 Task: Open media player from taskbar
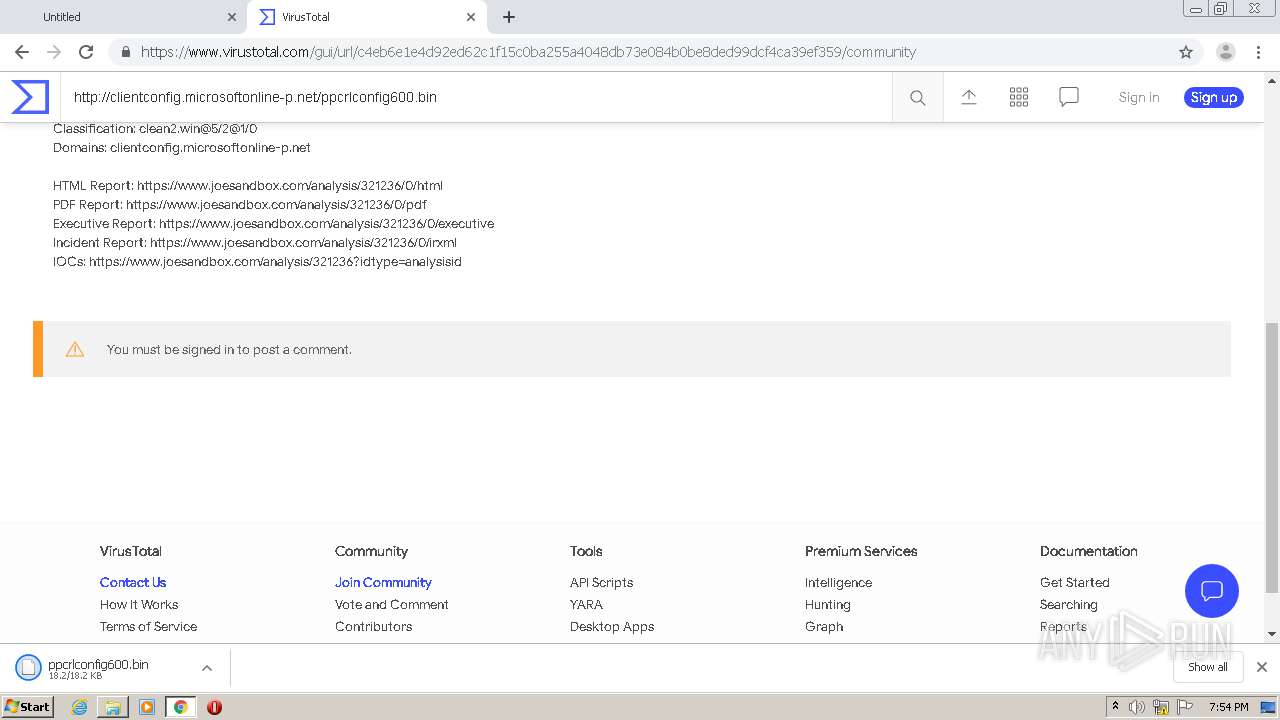(147, 707)
